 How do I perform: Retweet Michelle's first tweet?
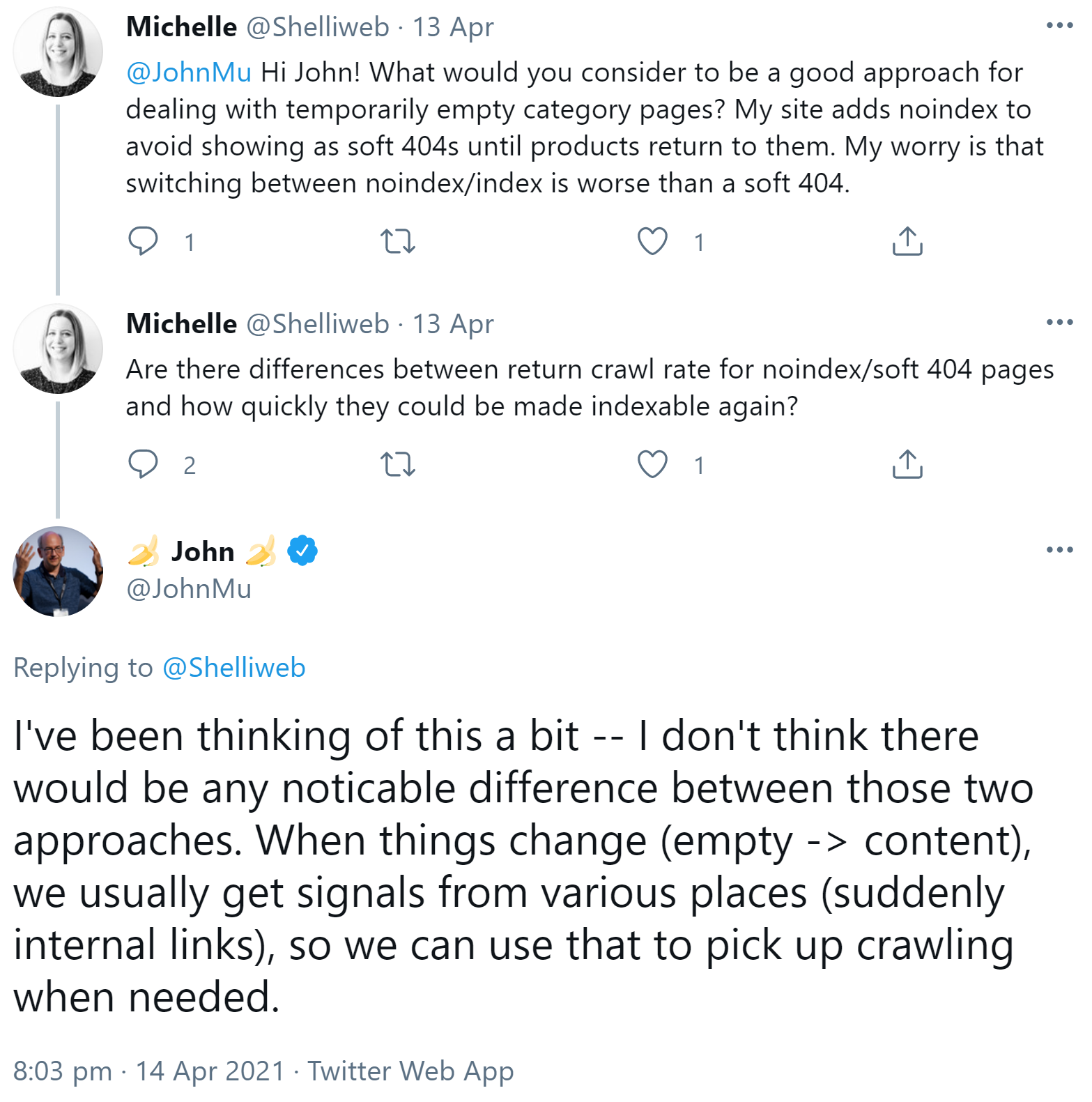point(399,242)
